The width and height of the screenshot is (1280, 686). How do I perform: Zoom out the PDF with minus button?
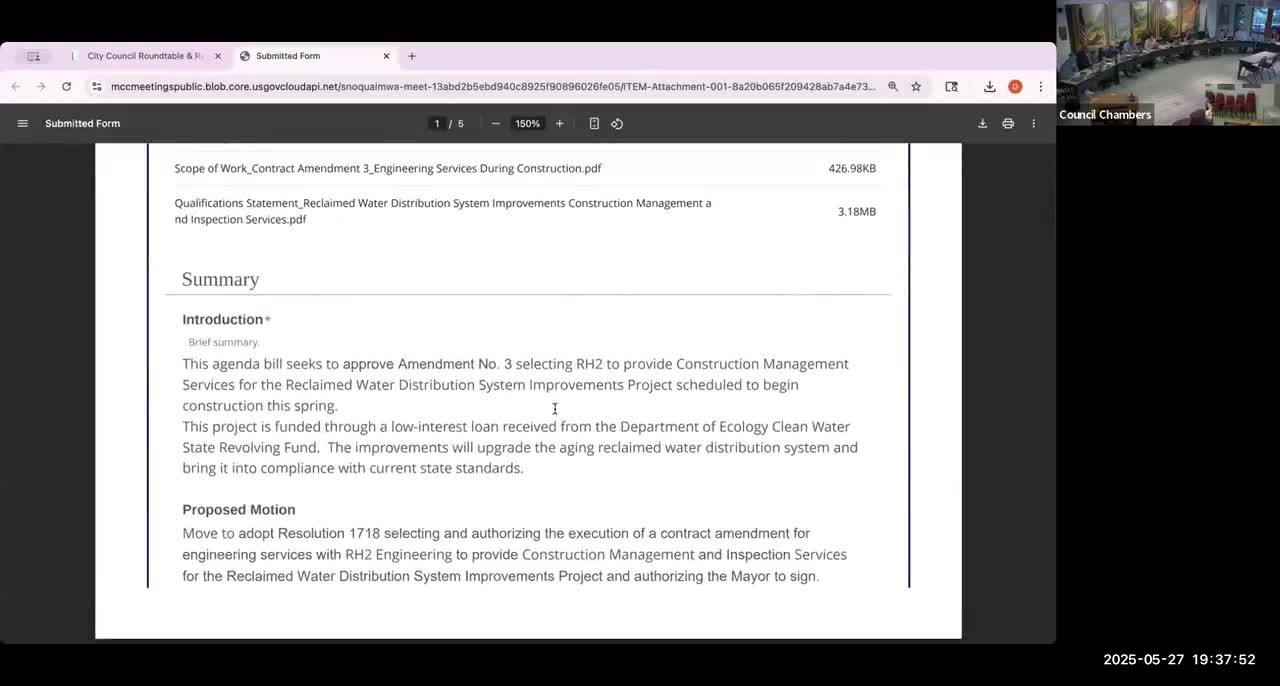pyautogui.click(x=495, y=123)
